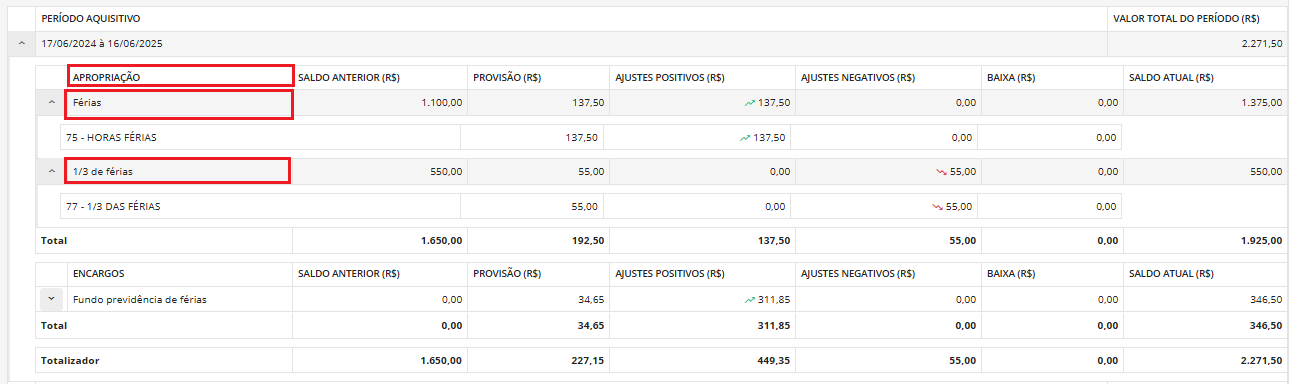Image resolution: width=1293 pixels, height=384 pixels.
Task: Select the Férias row label
Action: point(87,103)
